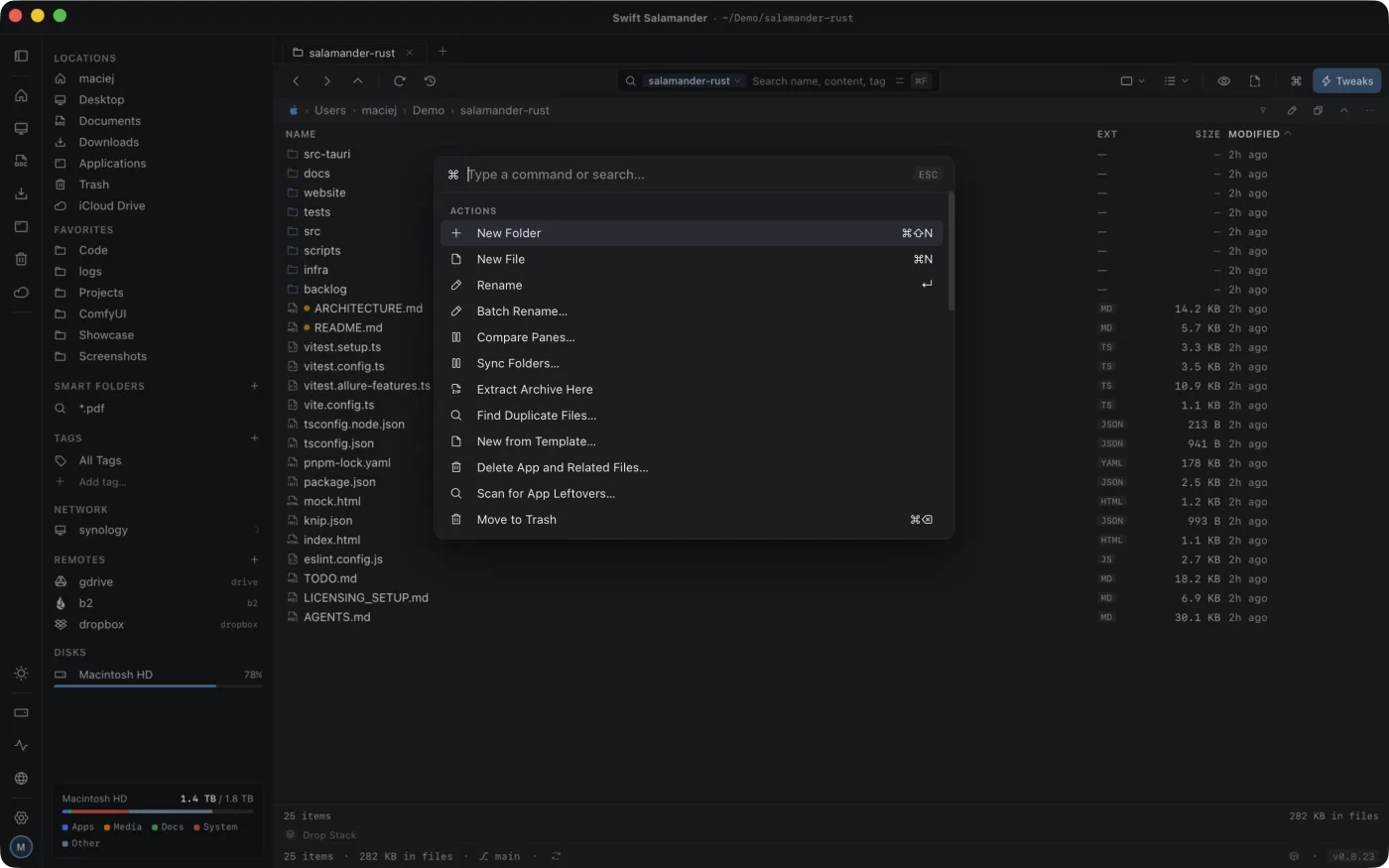The width and height of the screenshot is (1389, 868).
Task: Add a new tag with plus
Action: [254, 438]
